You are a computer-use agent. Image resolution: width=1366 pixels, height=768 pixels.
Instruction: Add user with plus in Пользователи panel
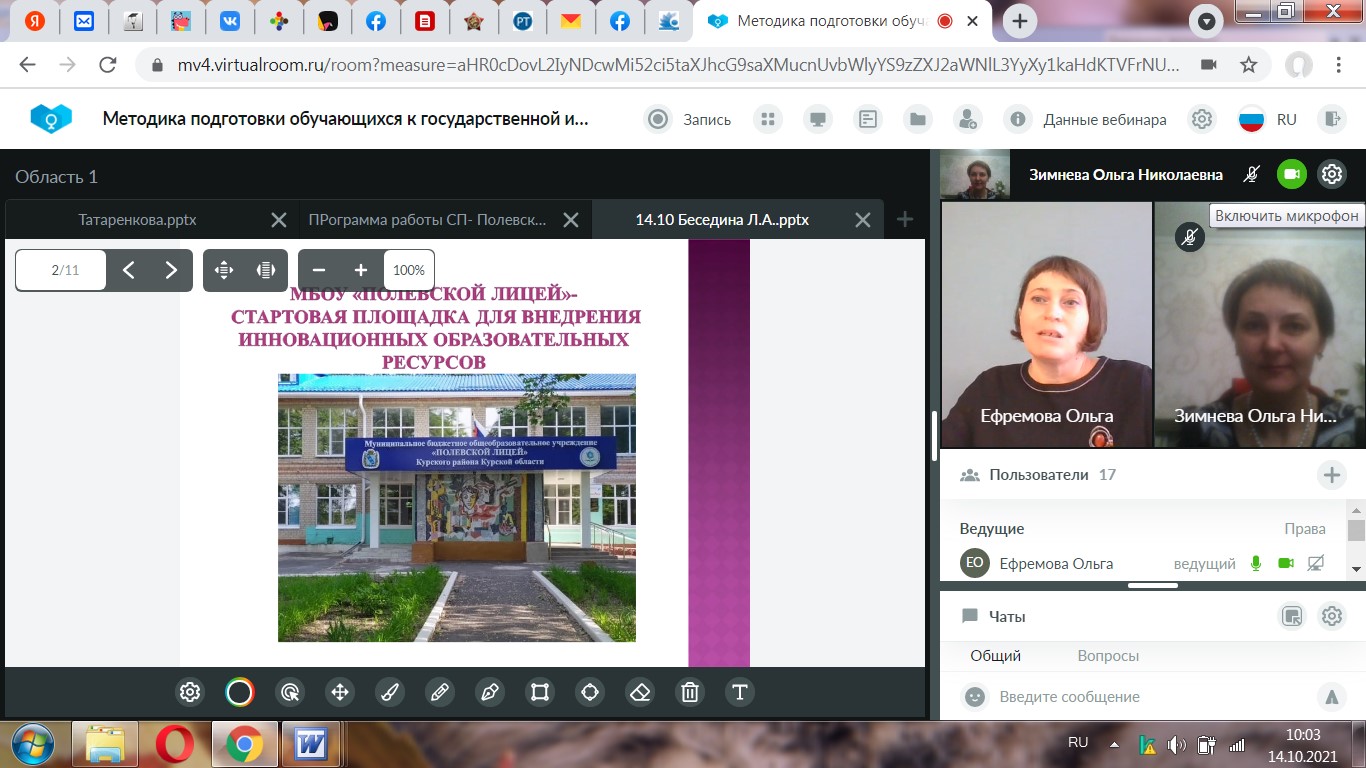pos(1332,475)
